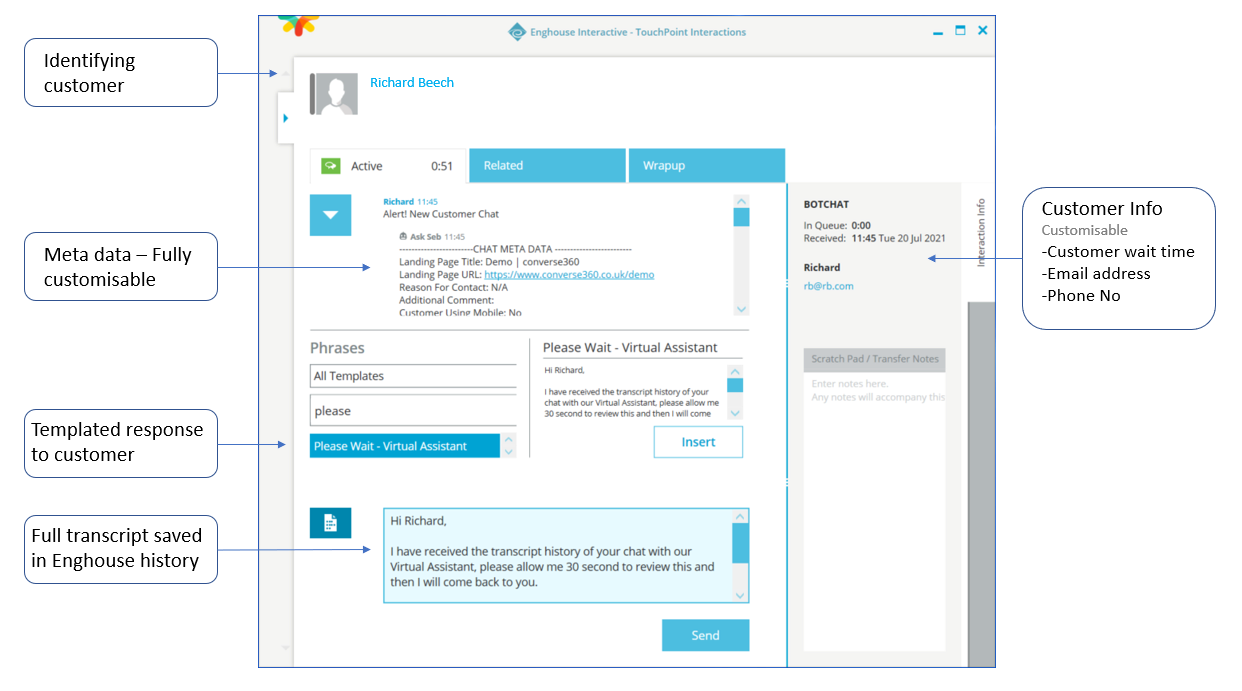Click 'Alert! New Customer Chat' message

[441, 214]
